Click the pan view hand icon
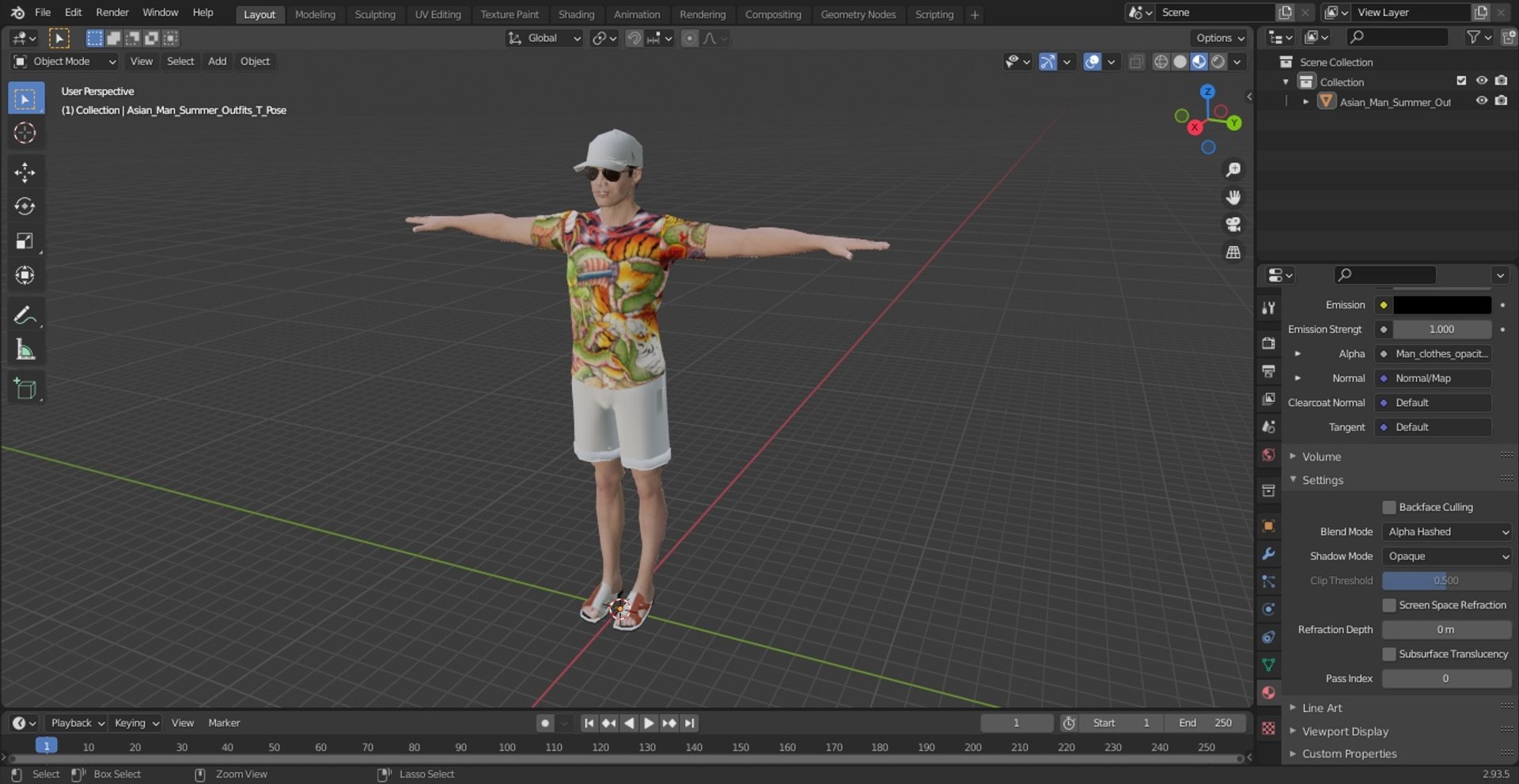 [x=1233, y=197]
